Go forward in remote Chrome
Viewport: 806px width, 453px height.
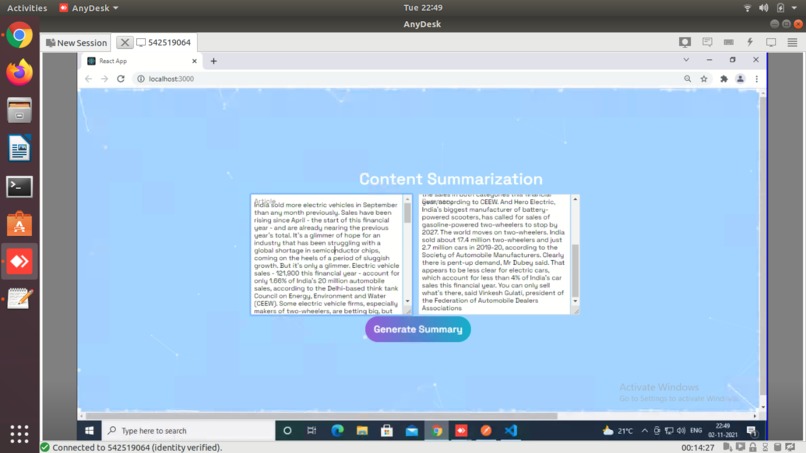(x=104, y=79)
